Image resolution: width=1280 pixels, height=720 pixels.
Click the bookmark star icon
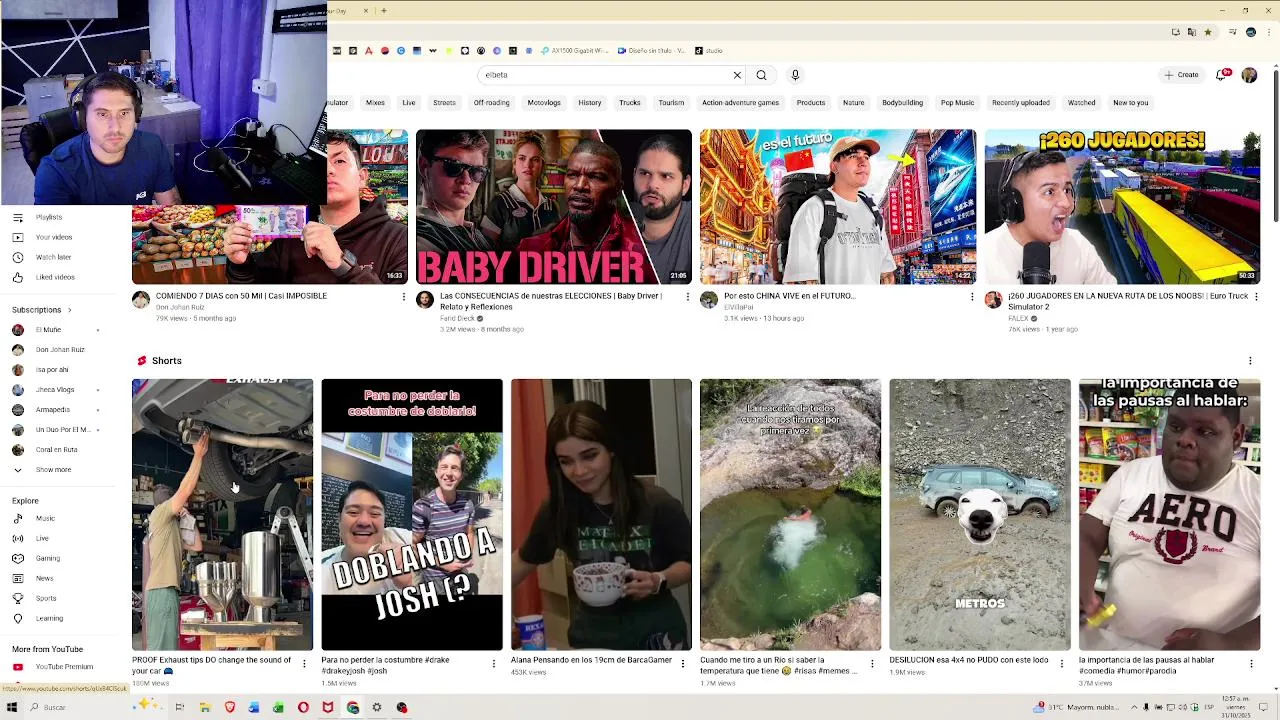click(x=1207, y=32)
